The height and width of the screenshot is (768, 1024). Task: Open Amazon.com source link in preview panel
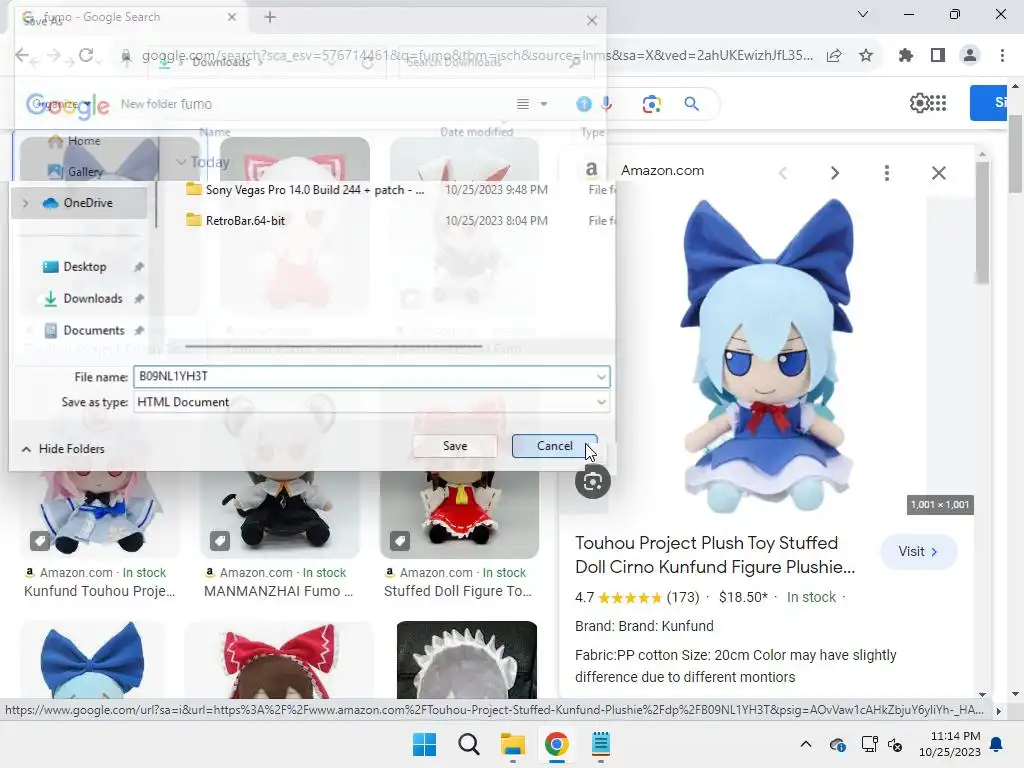point(662,170)
